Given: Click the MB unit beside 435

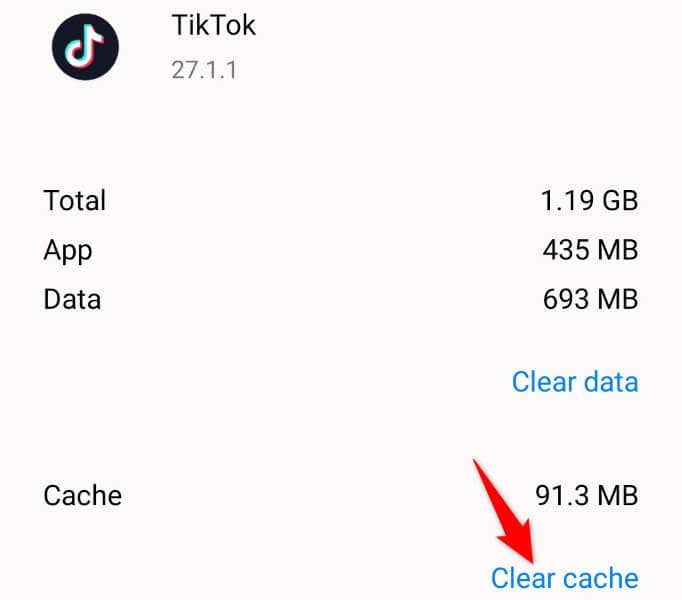Looking at the screenshot, I should [x=618, y=250].
